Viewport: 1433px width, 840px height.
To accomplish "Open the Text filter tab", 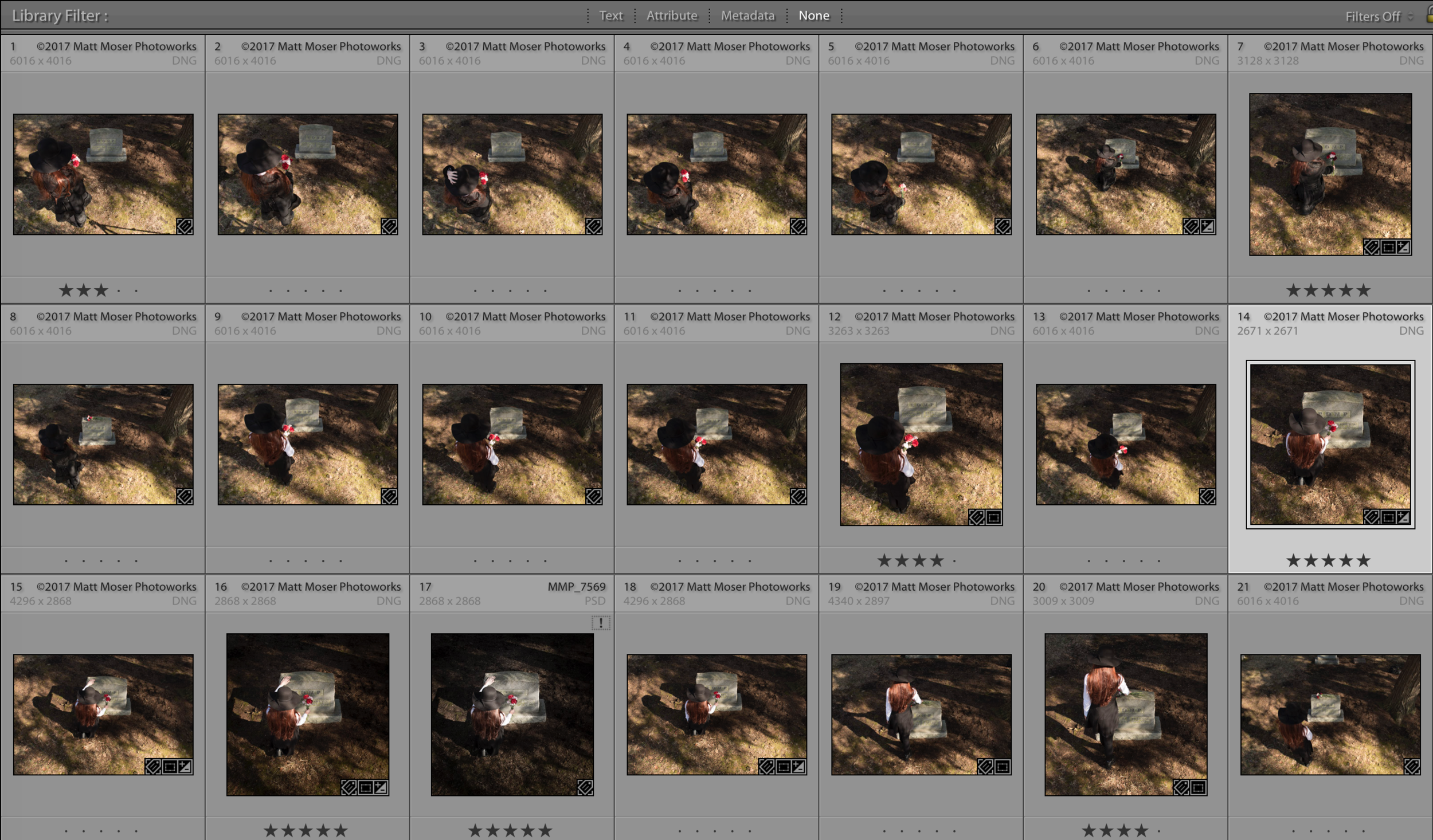I will (610, 15).
